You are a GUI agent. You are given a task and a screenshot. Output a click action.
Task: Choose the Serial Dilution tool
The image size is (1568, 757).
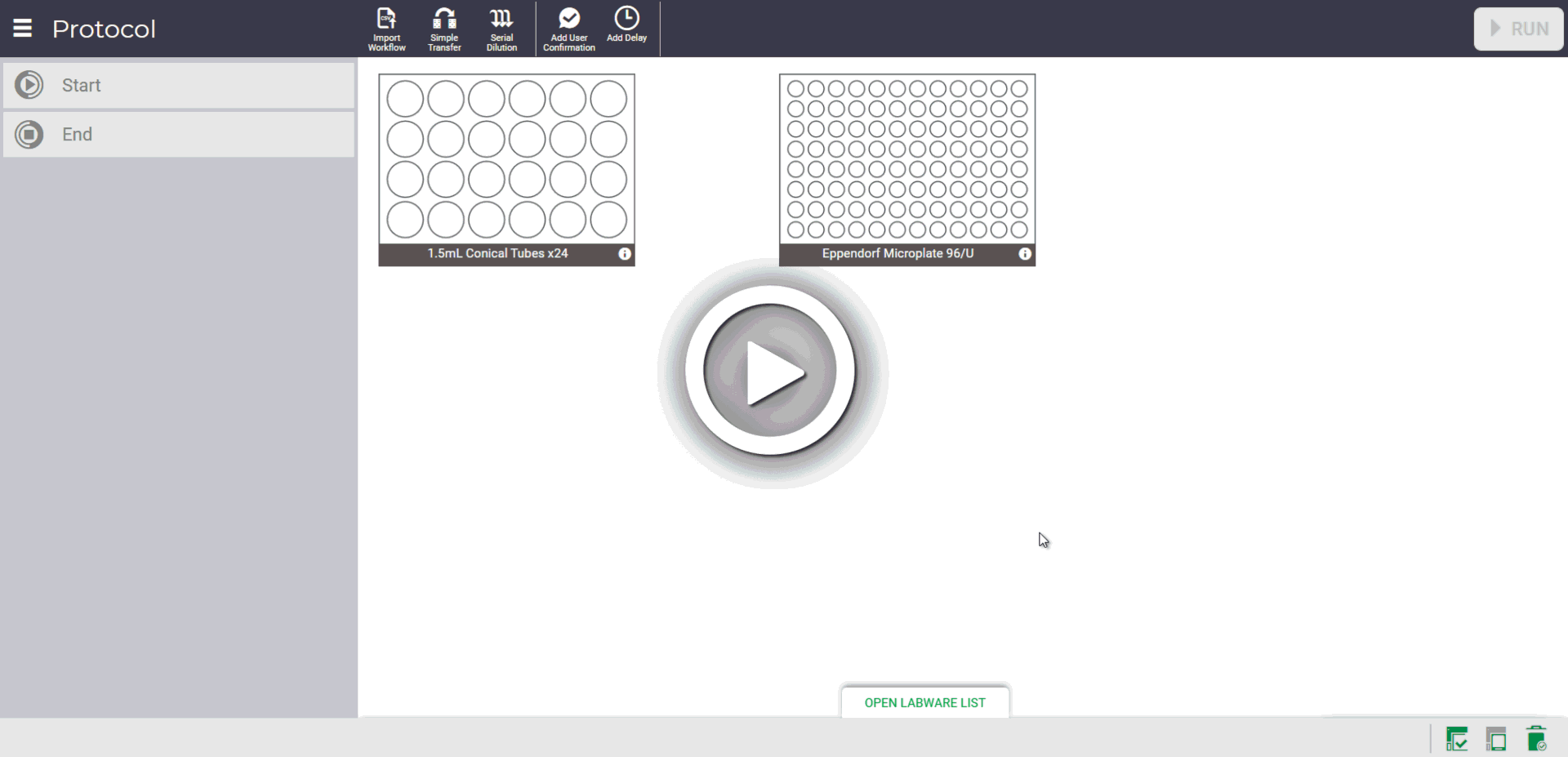tap(501, 29)
